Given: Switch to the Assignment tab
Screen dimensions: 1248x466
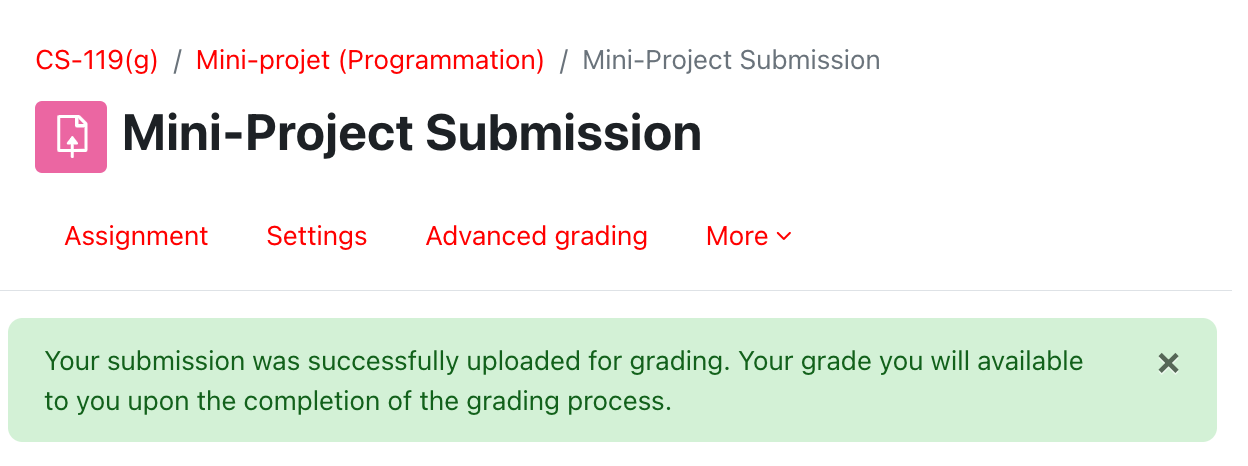Looking at the screenshot, I should [x=136, y=237].
